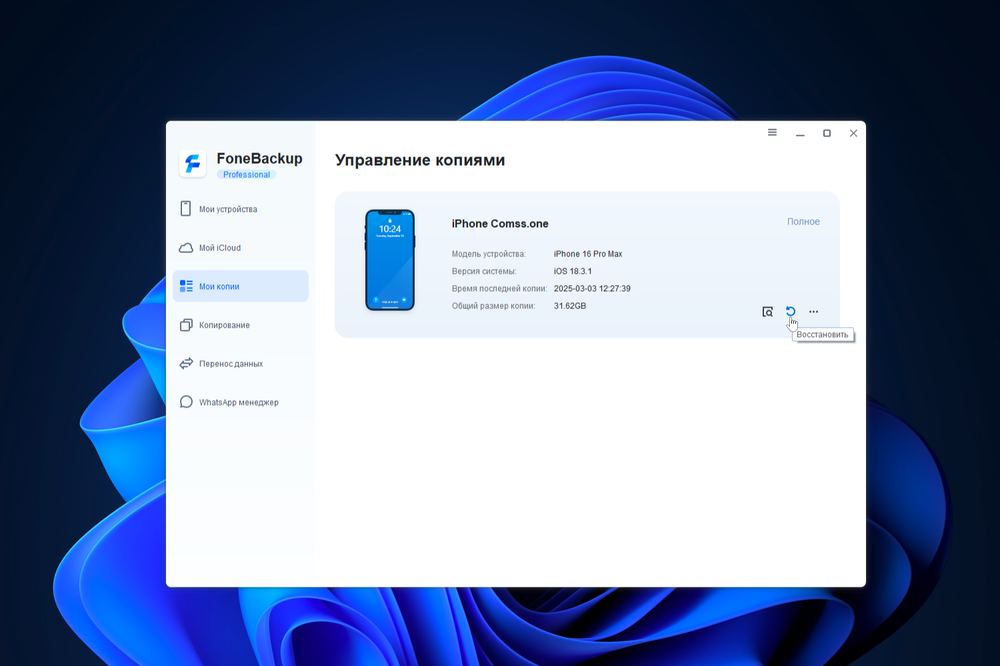Click the arrows icon beside Перенос данных
The width and height of the screenshot is (1000, 666).
coord(186,364)
